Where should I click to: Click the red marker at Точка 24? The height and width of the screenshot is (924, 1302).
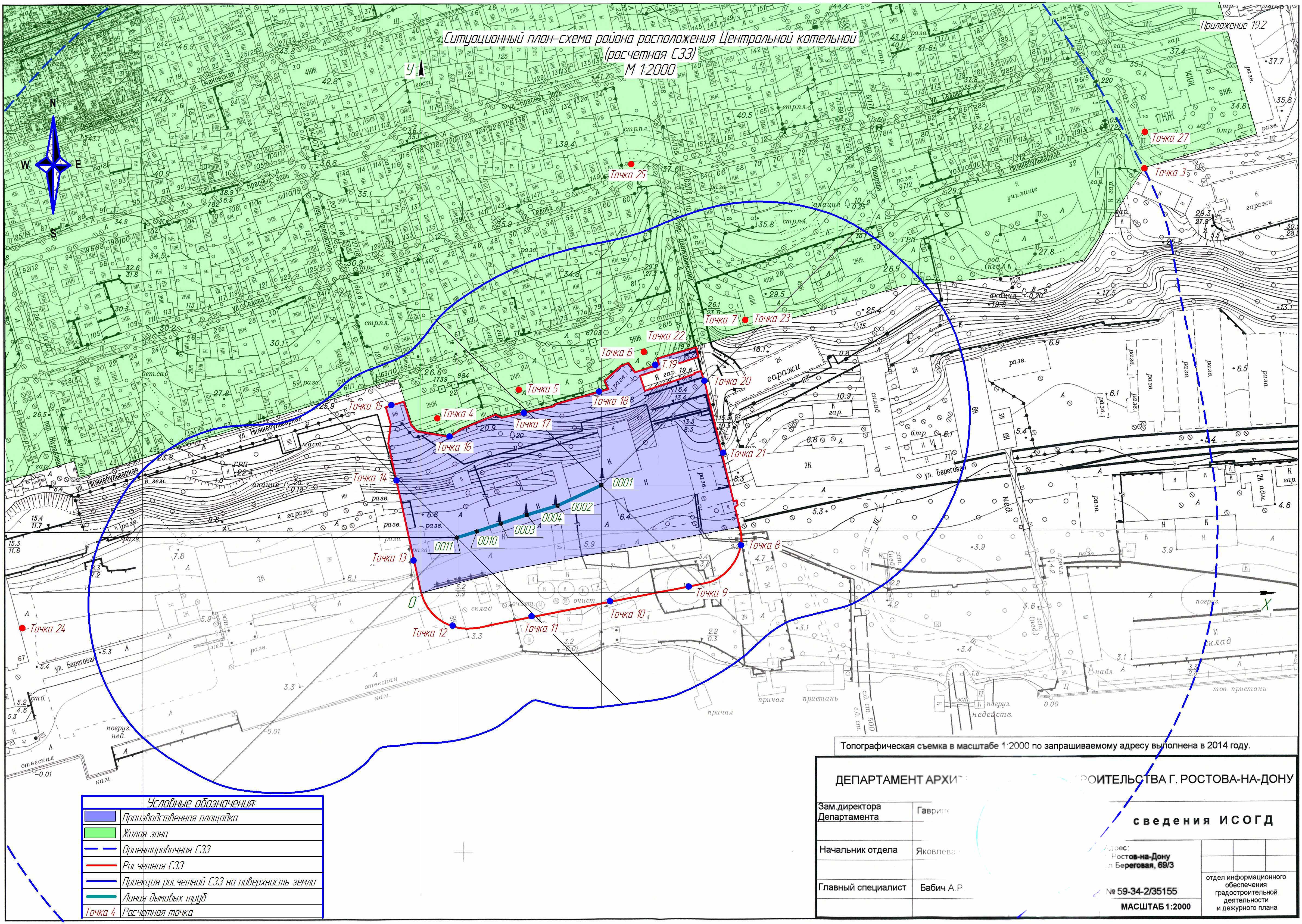pos(22,628)
